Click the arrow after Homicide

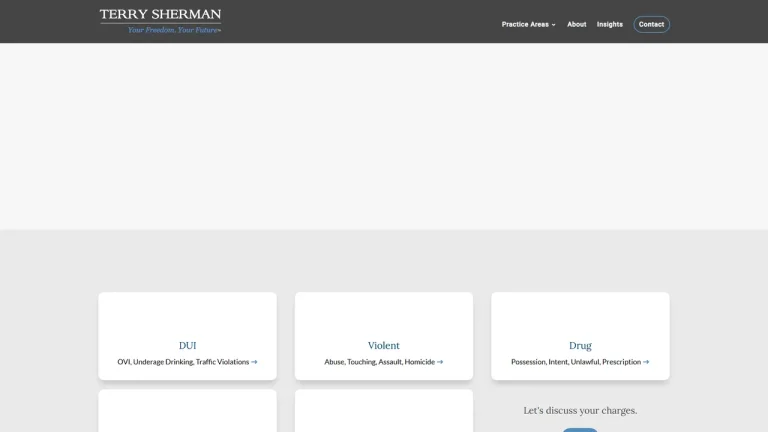tap(440, 362)
